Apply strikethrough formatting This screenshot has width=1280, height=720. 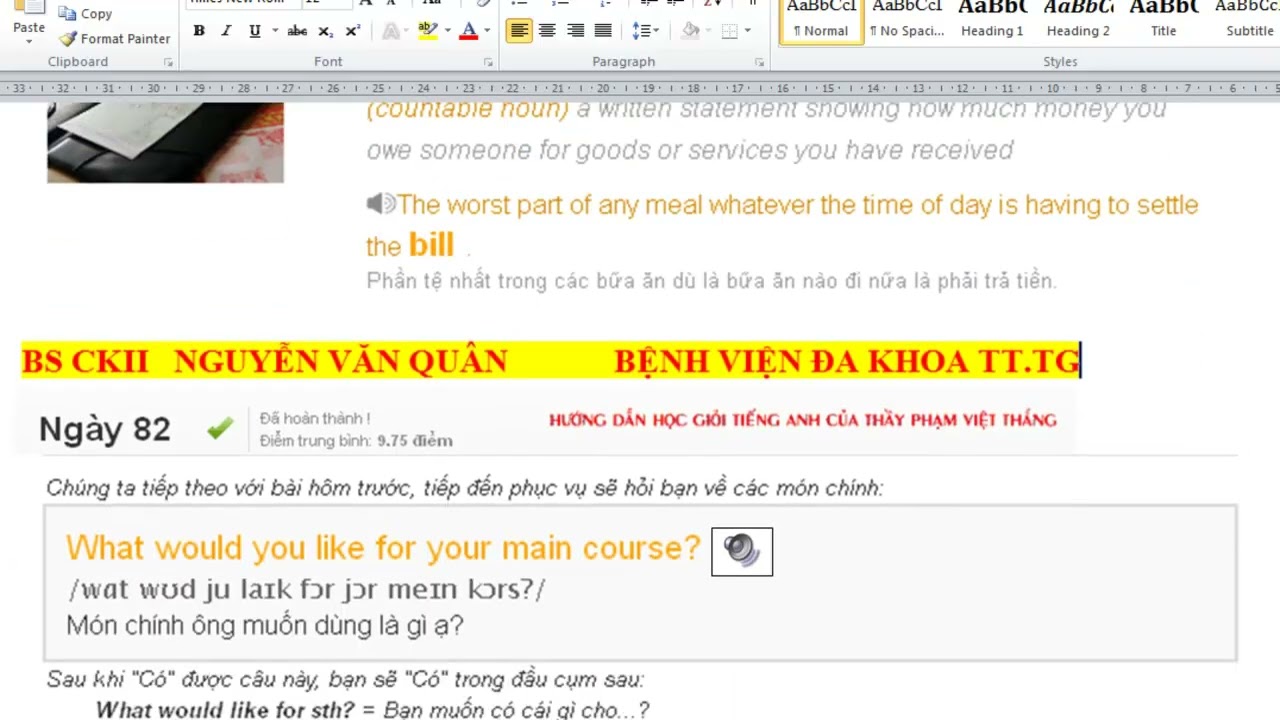pyautogui.click(x=297, y=31)
